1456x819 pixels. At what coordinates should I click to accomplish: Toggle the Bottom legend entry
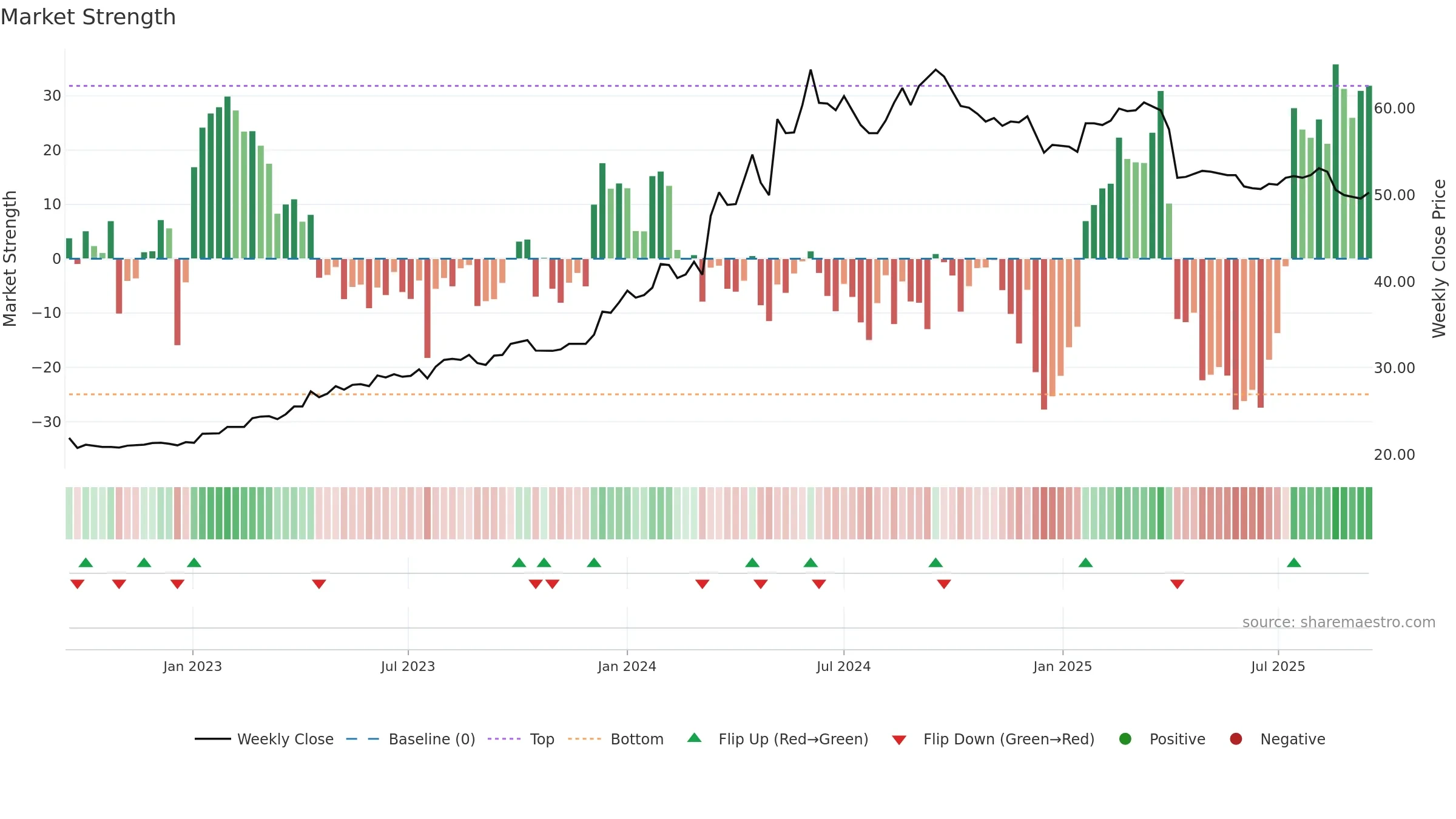616,739
